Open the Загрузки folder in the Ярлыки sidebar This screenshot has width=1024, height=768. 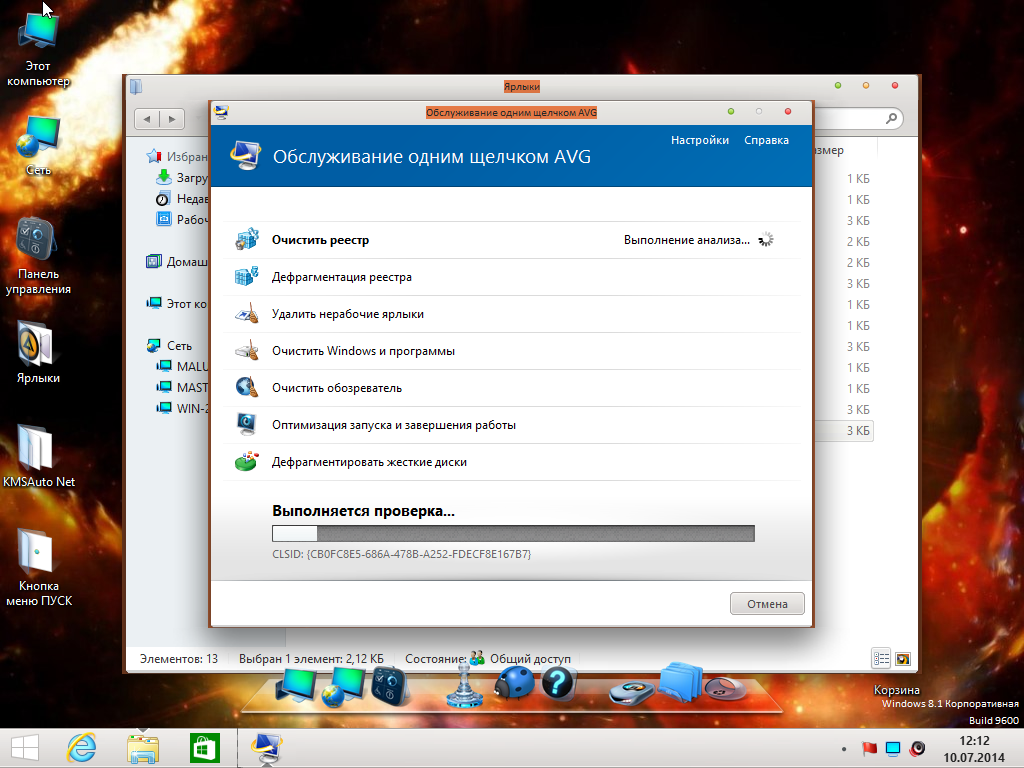point(182,177)
